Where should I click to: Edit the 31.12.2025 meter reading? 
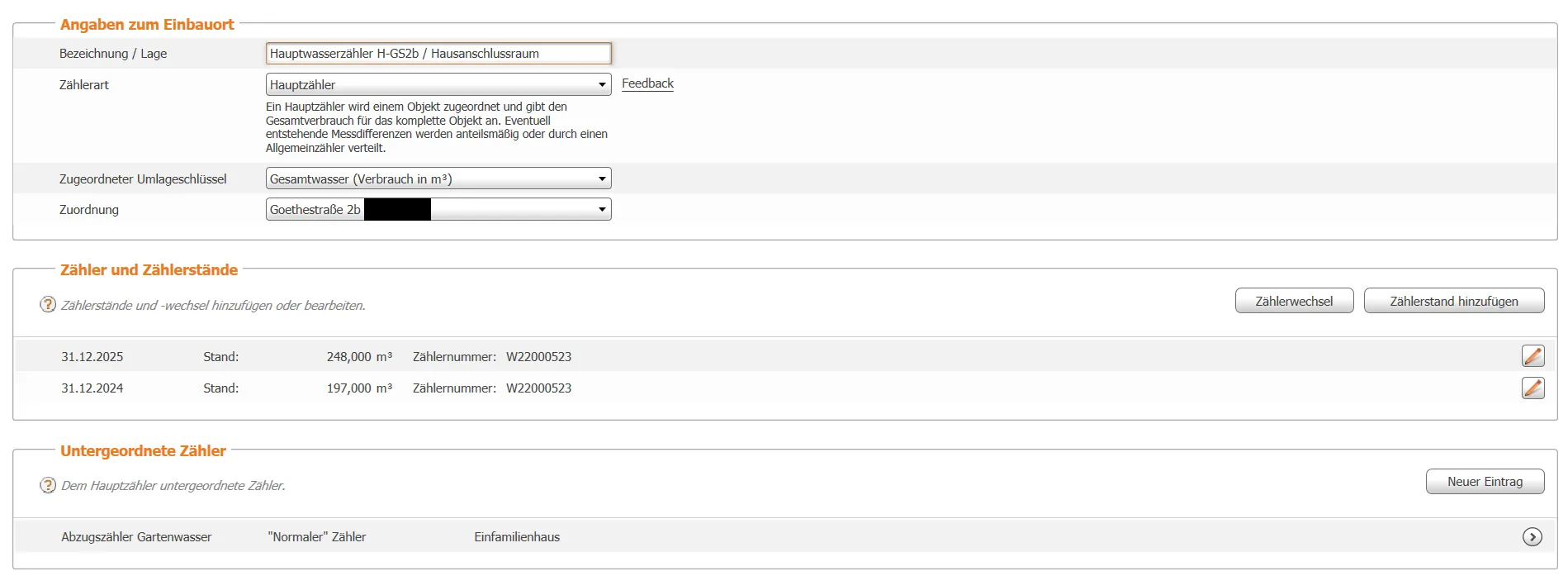point(1532,356)
